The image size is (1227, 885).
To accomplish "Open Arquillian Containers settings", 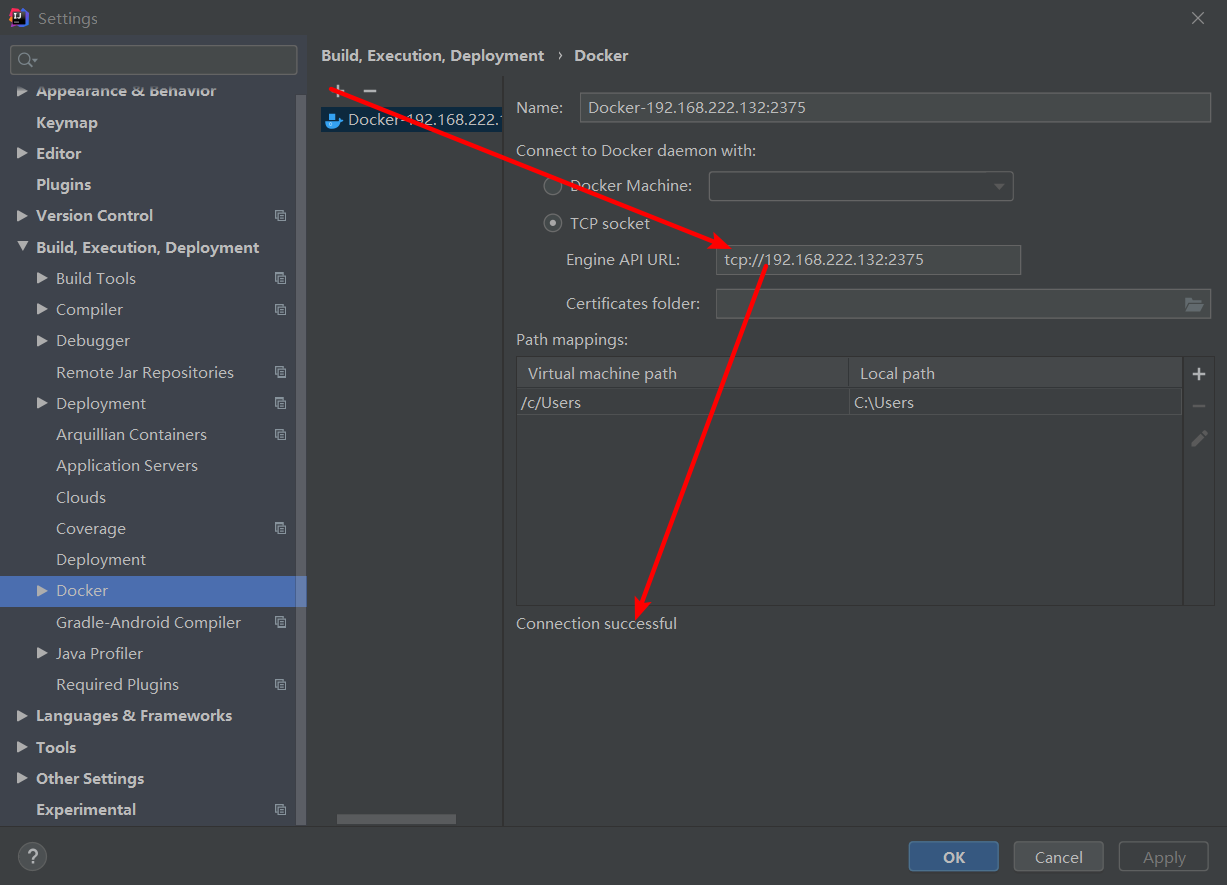I will [131, 435].
